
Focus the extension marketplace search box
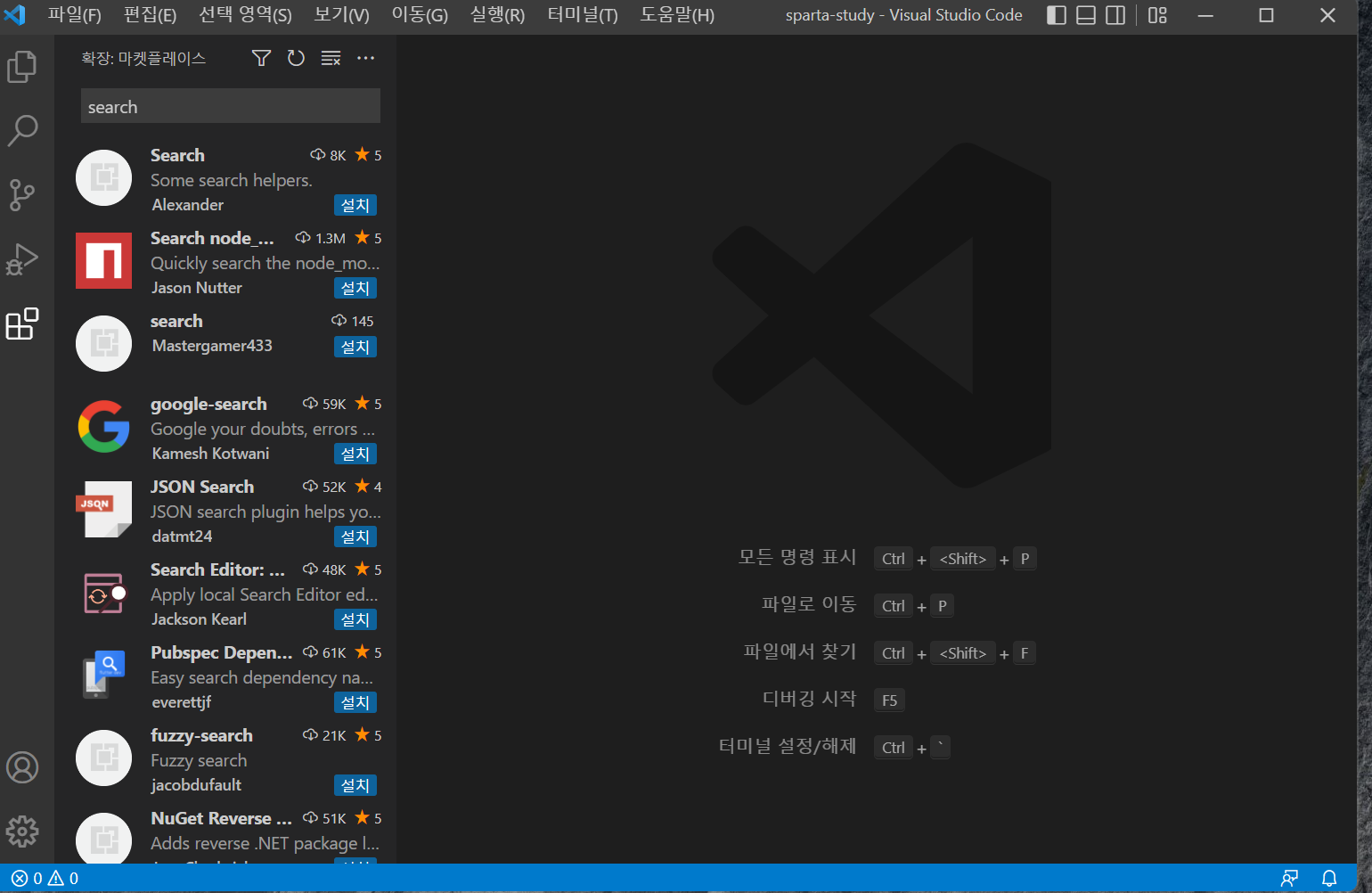(231, 106)
